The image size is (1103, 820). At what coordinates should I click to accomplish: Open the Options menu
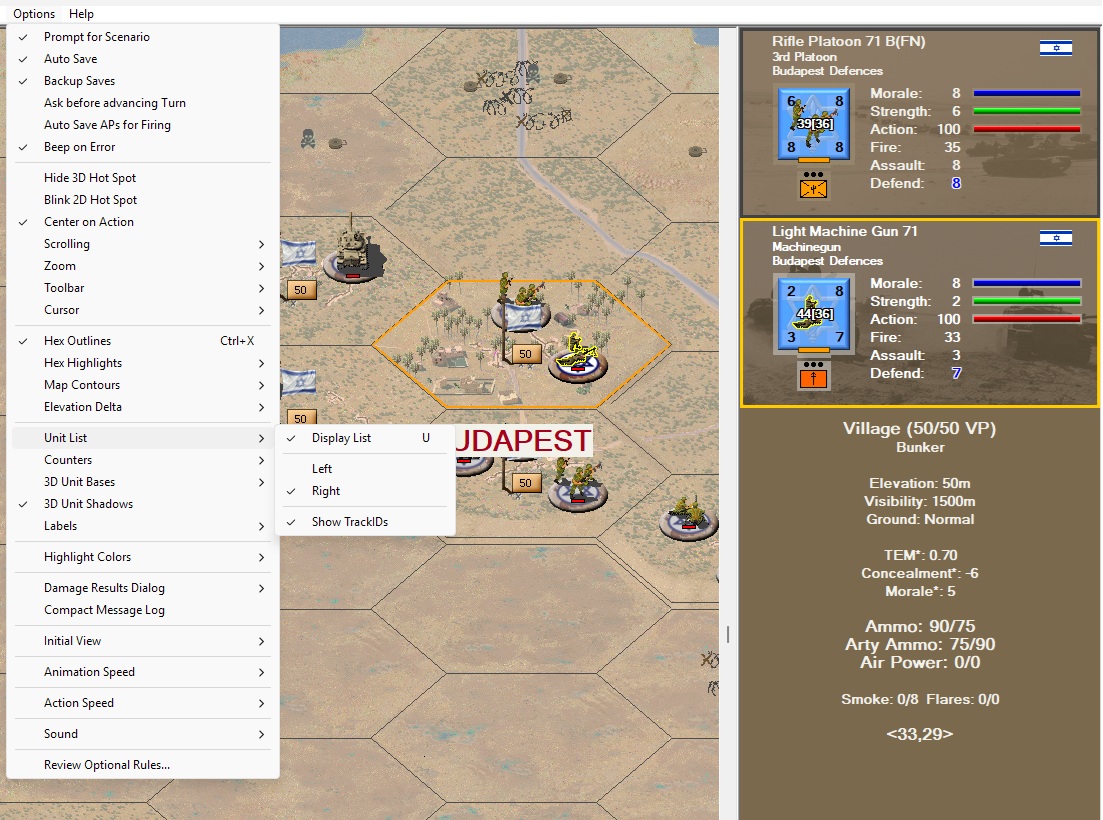pos(34,13)
